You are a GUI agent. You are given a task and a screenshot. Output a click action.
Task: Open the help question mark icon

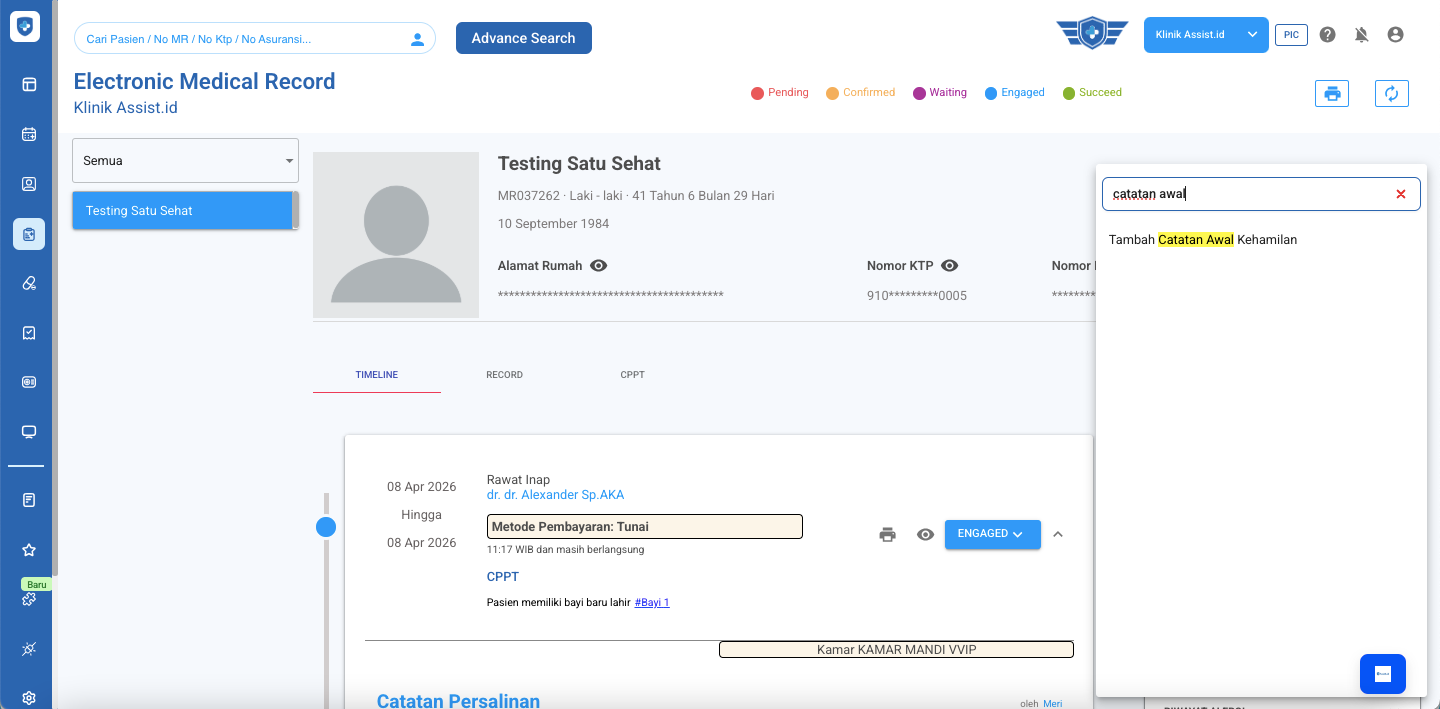pos(1327,35)
